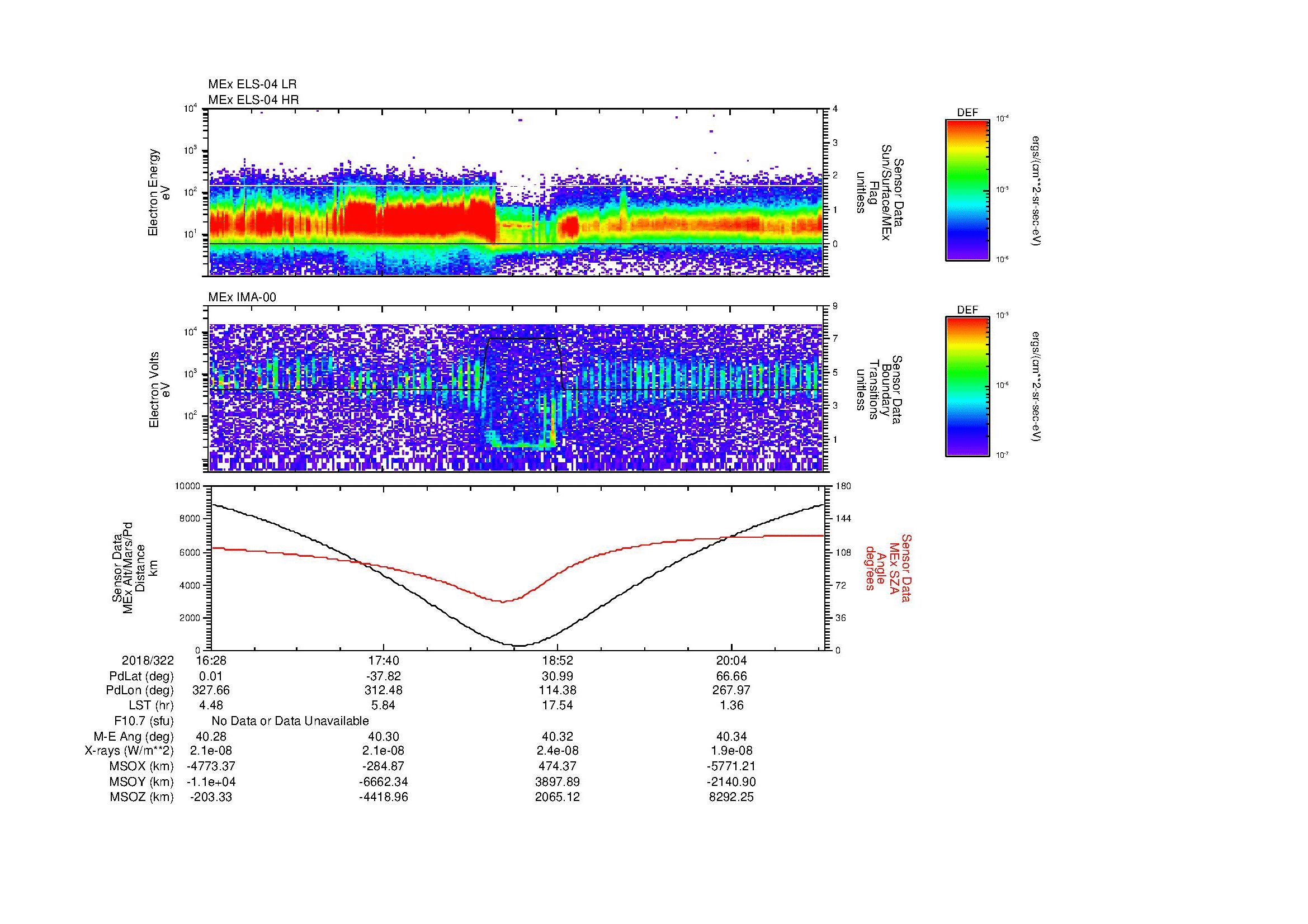1308x924 pixels.
Task: Click the PdLon value '267.97'
Action: coord(731,690)
